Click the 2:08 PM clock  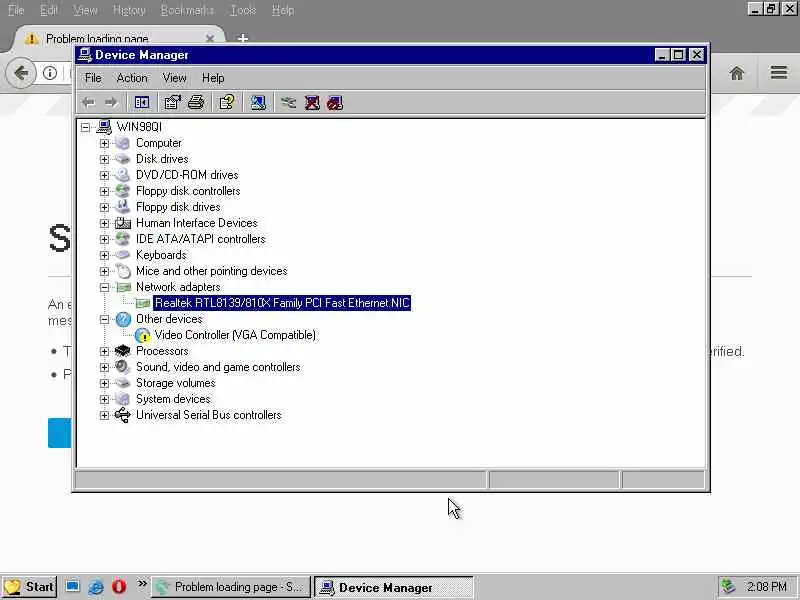coord(766,587)
